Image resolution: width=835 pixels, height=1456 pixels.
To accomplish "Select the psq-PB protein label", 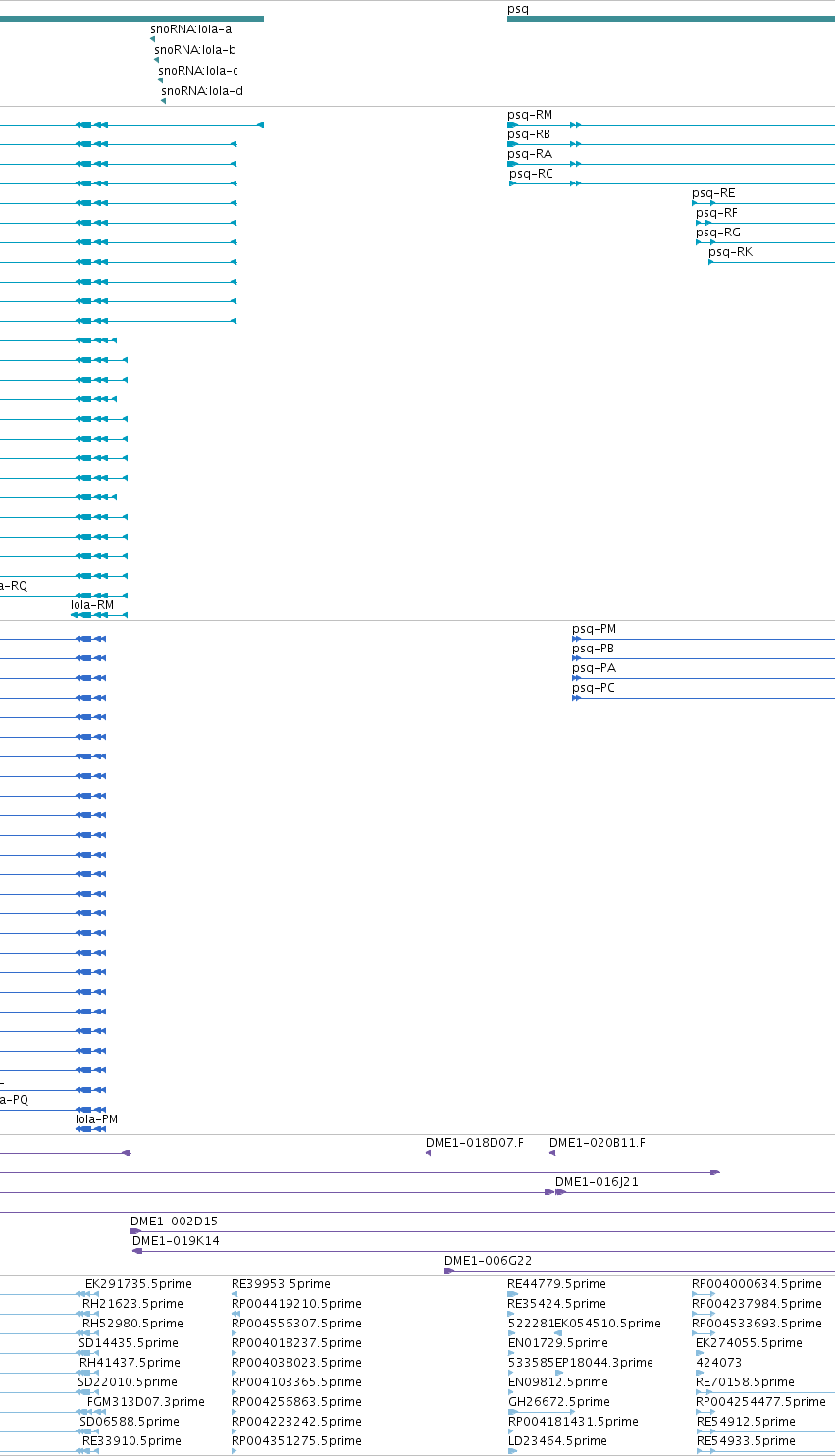I will (x=594, y=649).
